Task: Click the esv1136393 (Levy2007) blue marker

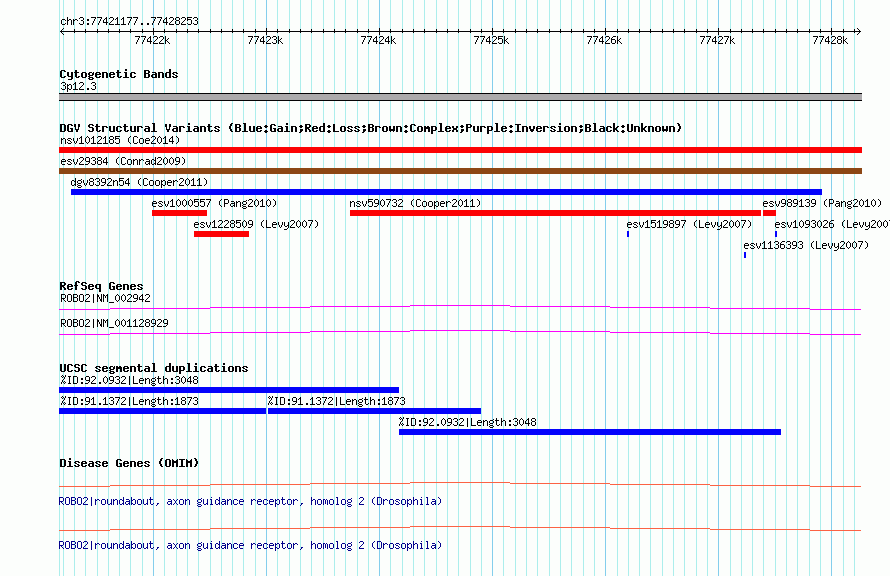Action: point(745,255)
